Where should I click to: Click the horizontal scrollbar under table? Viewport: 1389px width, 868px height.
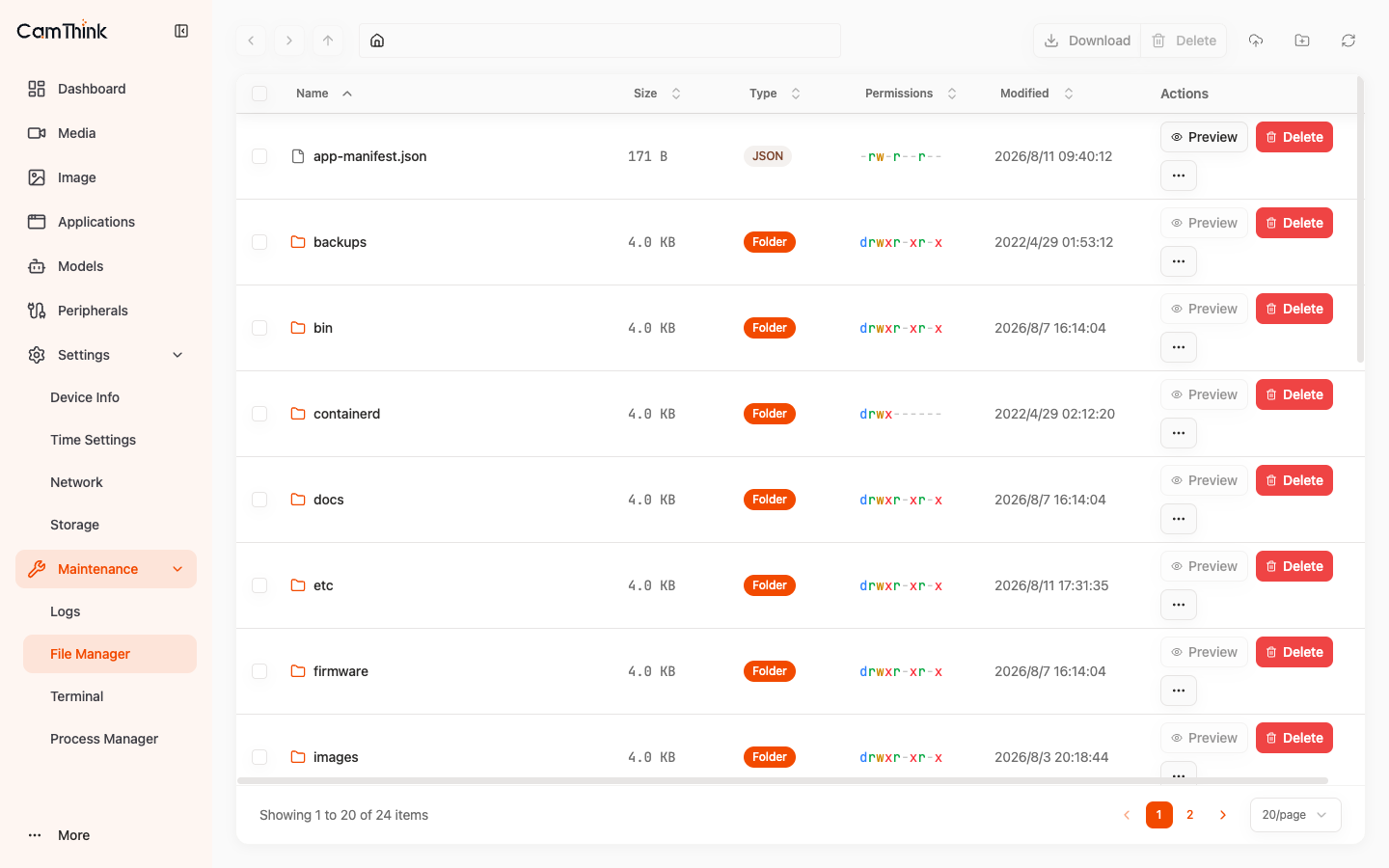pyautogui.click(x=782, y=780)
